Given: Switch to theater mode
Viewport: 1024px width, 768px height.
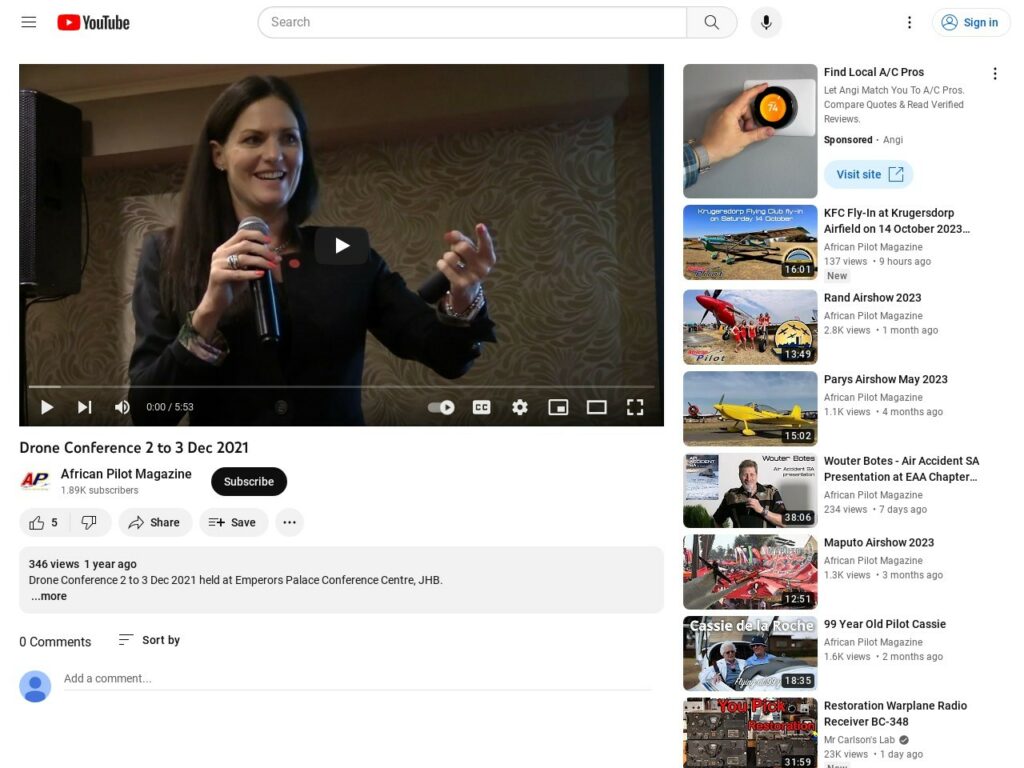Looking at the screenshot, I should click(x=596, y=407).
